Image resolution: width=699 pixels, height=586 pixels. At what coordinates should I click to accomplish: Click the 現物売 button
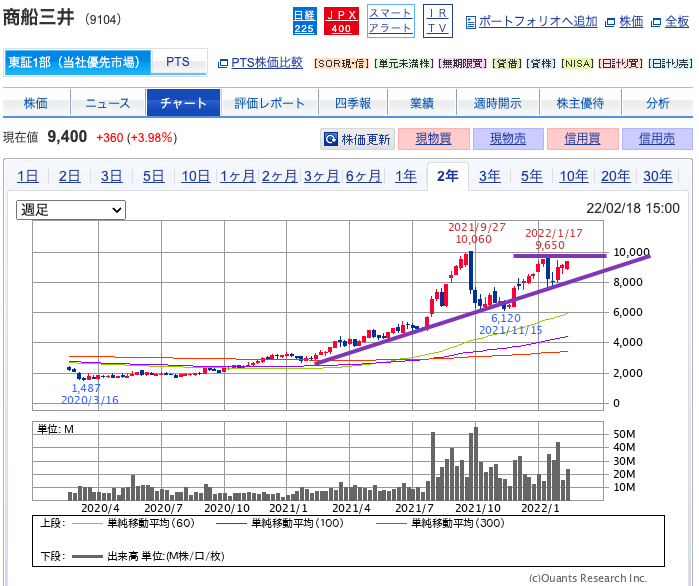[508, 139]
